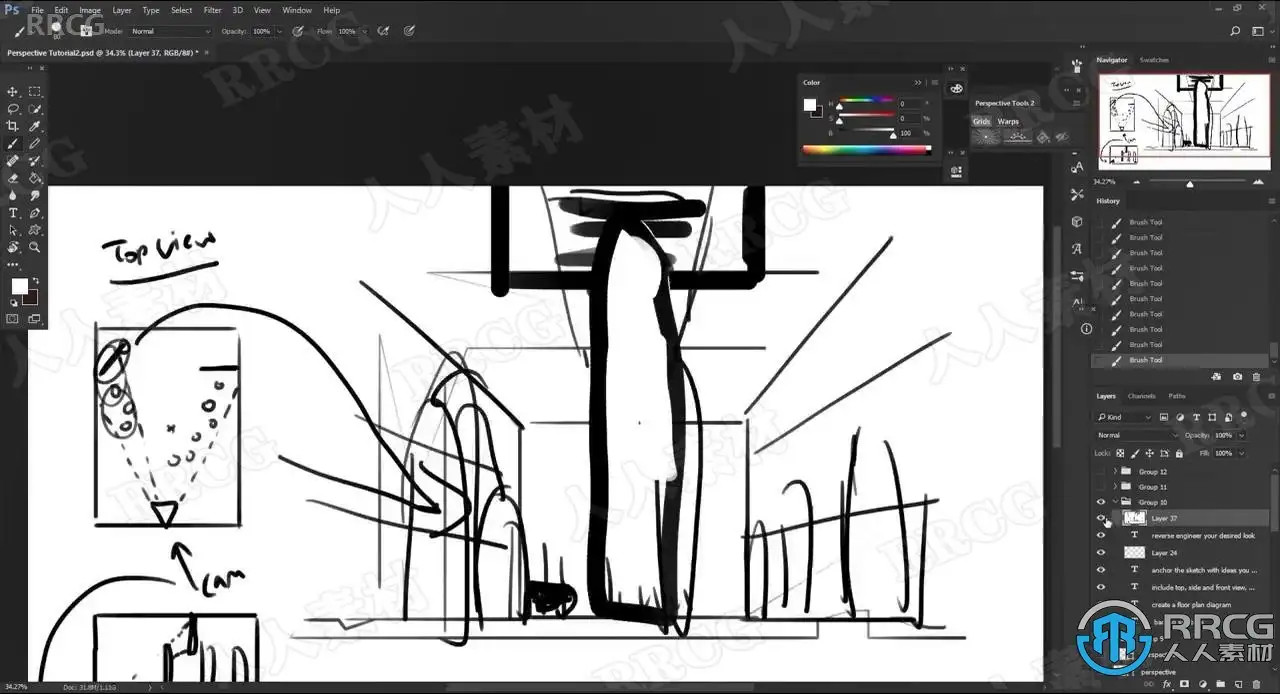Select the Quick Selection tool

35,108
